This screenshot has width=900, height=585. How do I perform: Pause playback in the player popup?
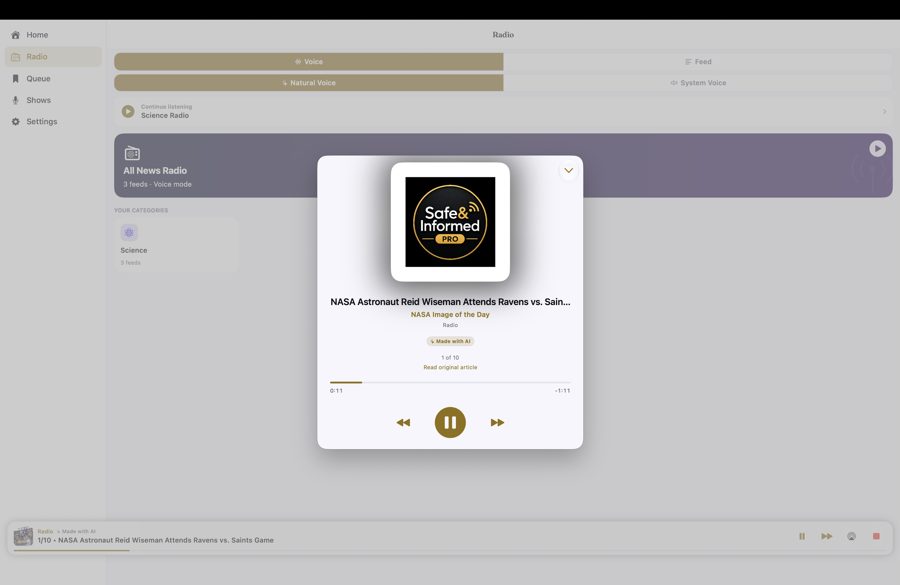tap(450, 423)
